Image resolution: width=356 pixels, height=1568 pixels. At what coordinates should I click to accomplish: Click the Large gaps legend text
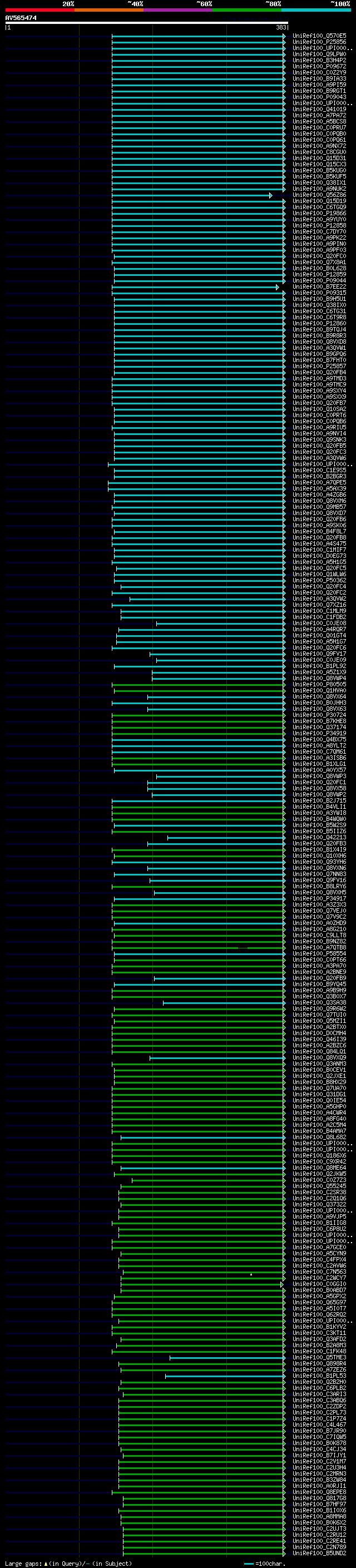tap(24, 1563)
